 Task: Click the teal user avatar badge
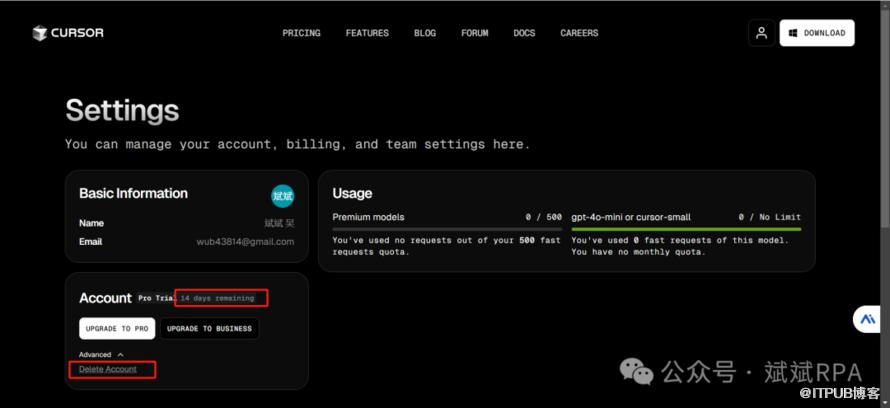(x=282, y=195)
